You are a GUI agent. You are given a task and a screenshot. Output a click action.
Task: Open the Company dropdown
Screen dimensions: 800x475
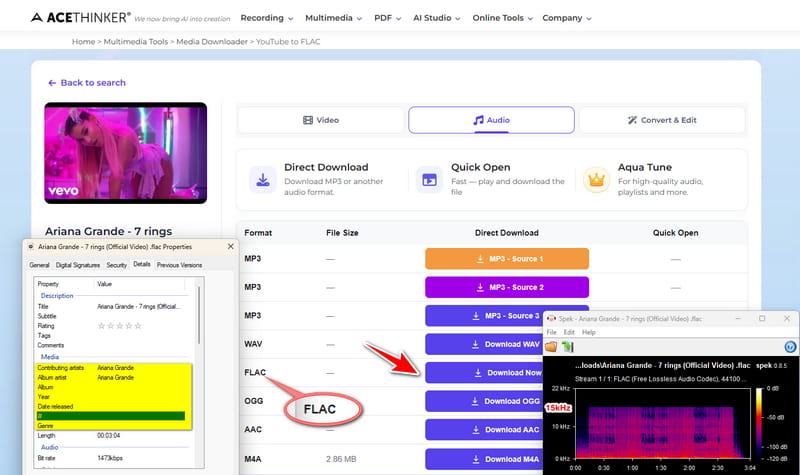[566, 18]
